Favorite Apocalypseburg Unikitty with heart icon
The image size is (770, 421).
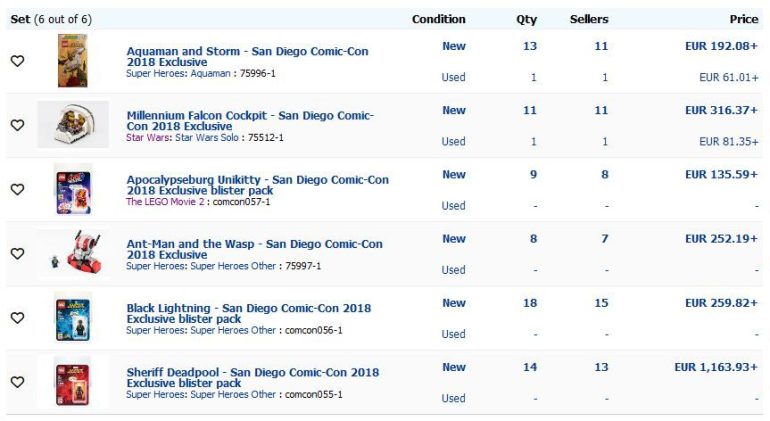point(17,189)
